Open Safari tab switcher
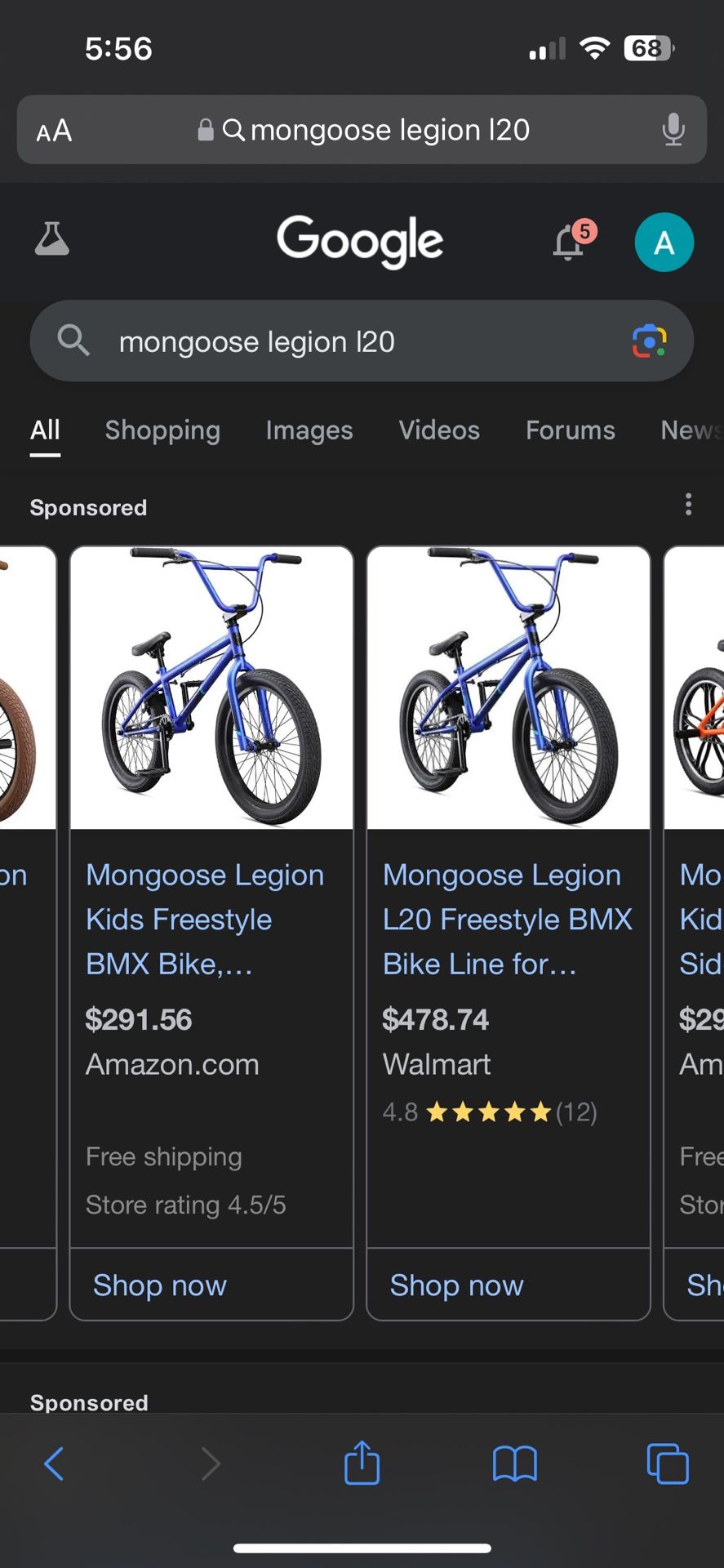Image resolution: width=724 pixels, height=1568 pixels. tap(668, 1463)
